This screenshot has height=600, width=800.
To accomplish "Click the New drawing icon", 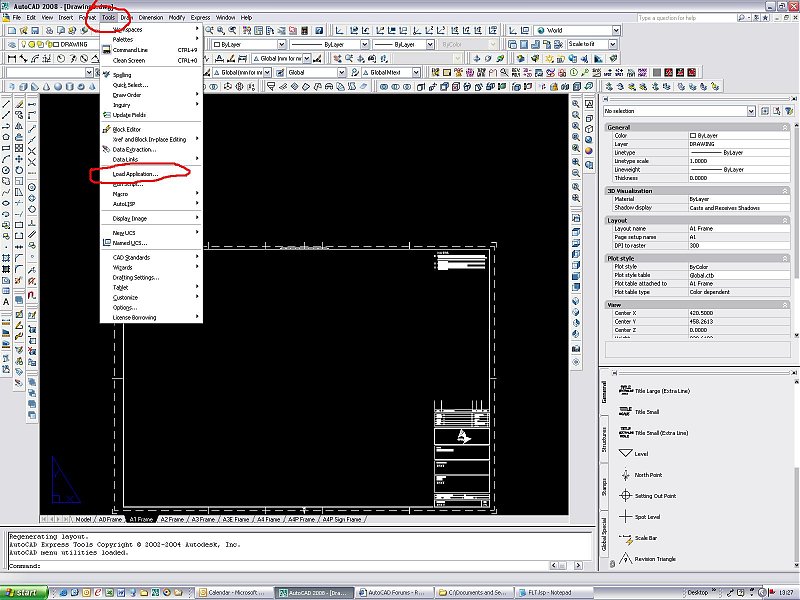I will coord(12,31).
